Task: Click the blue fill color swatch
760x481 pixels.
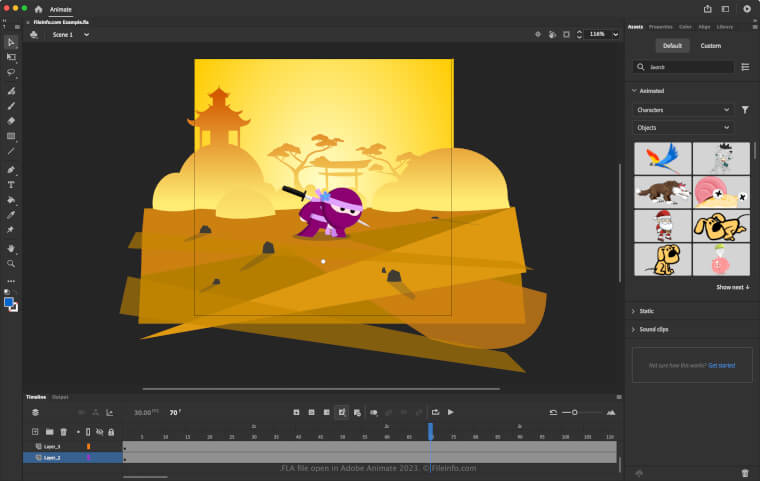Action: click(9, 302)
